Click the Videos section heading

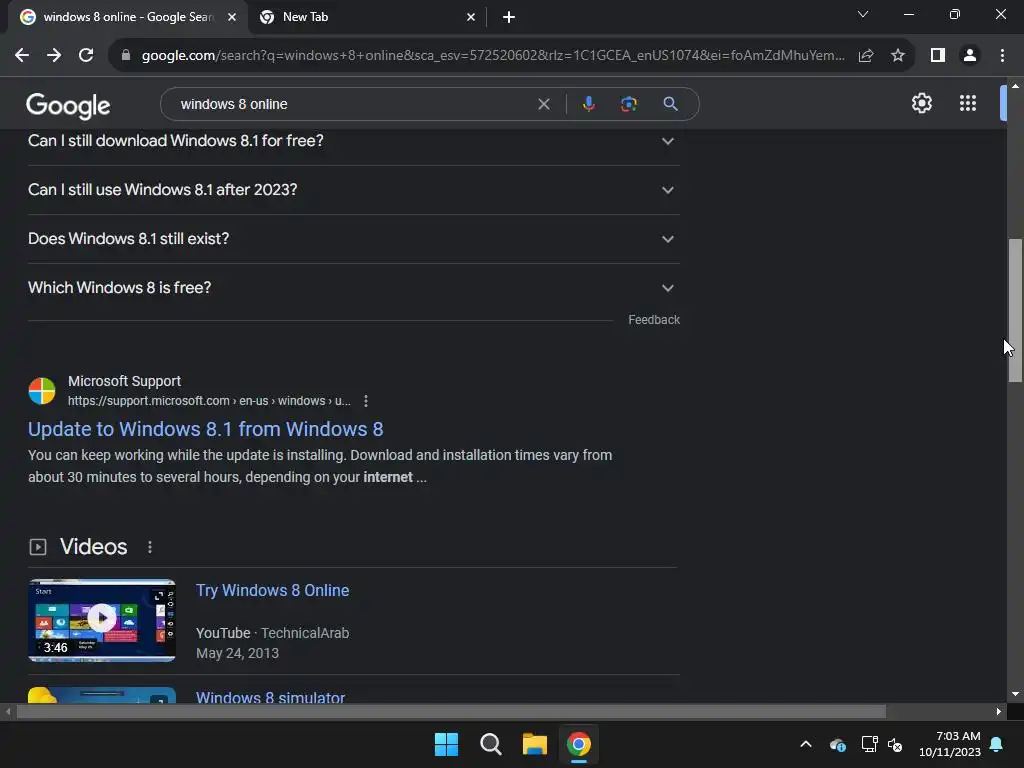pos(93,547)
